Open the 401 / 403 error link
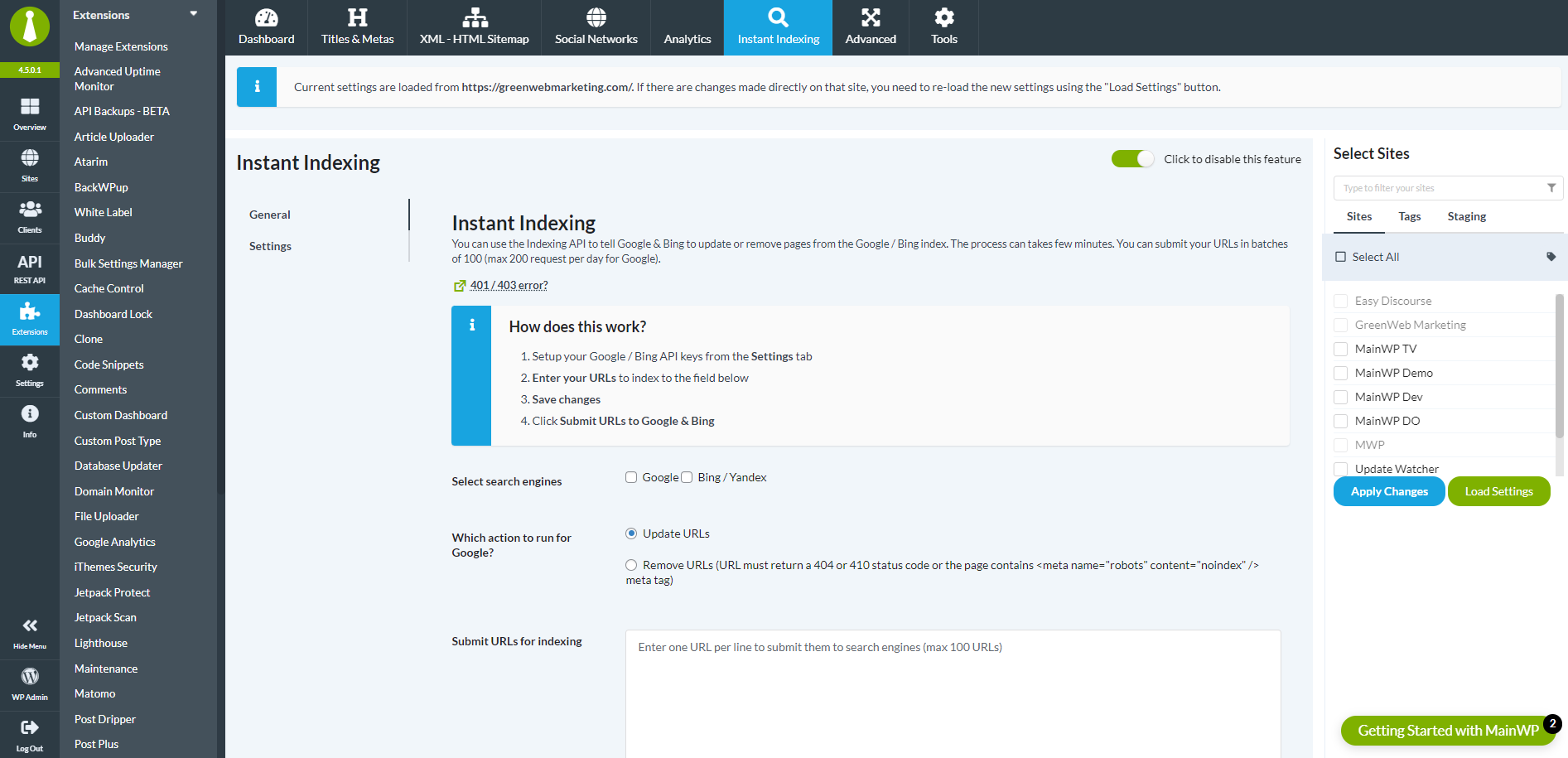Screen dimensions: 1568x758 click(x=509, y=285)
